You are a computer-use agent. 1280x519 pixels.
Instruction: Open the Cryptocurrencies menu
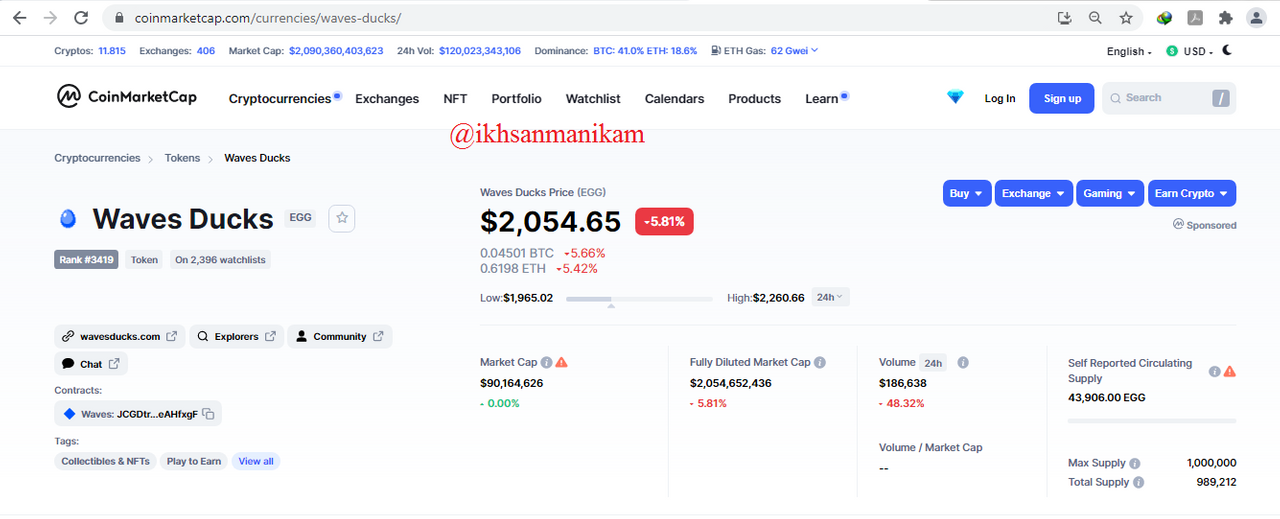[280, 98]
